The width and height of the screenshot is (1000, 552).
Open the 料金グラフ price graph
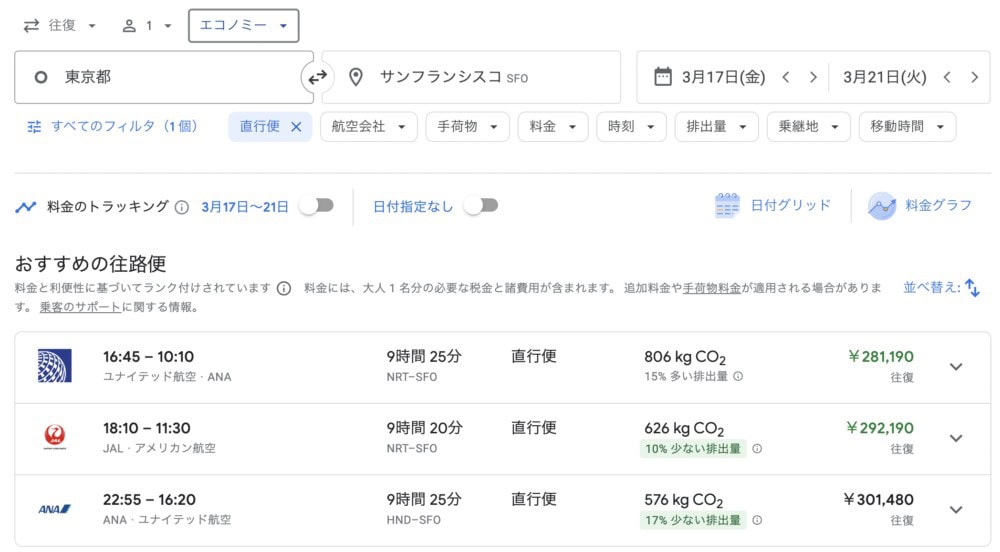pyautogui.click(x=920, y=205)
